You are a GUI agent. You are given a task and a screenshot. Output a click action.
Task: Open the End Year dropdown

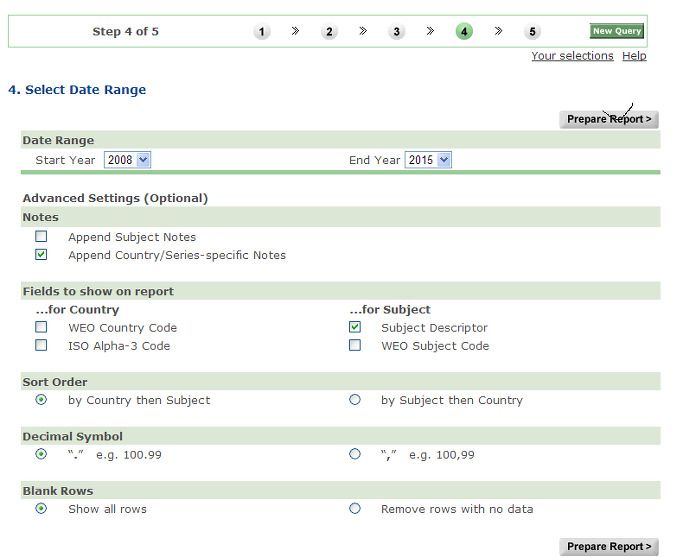tap(428, 160)
